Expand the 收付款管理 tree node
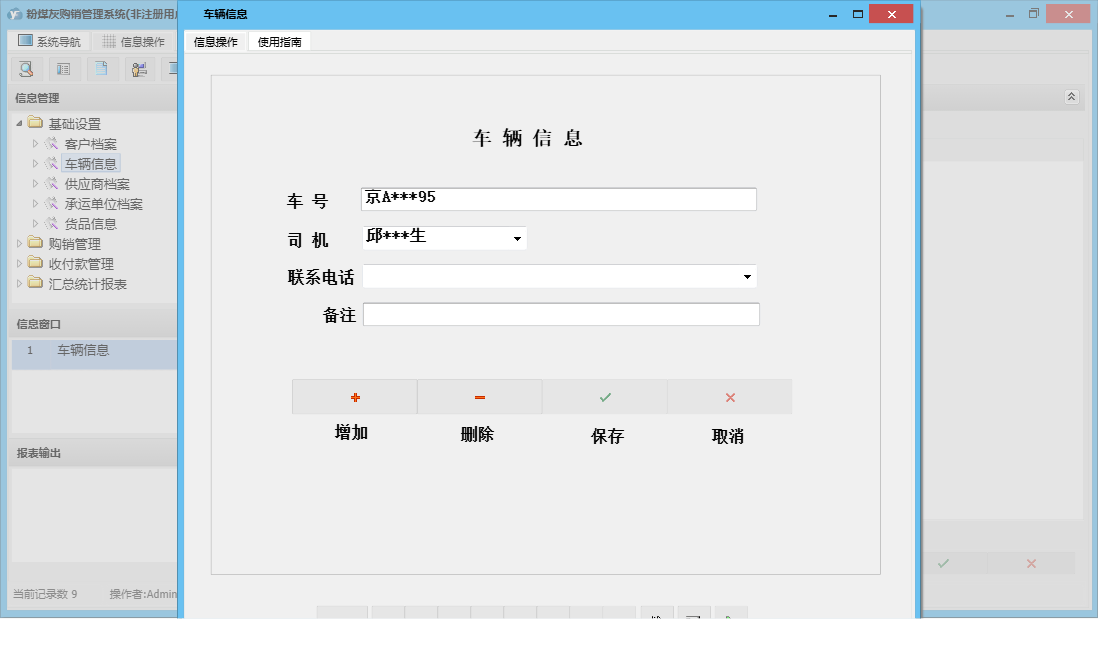Viewport: 1098px width, 655px height. (19, 263)
